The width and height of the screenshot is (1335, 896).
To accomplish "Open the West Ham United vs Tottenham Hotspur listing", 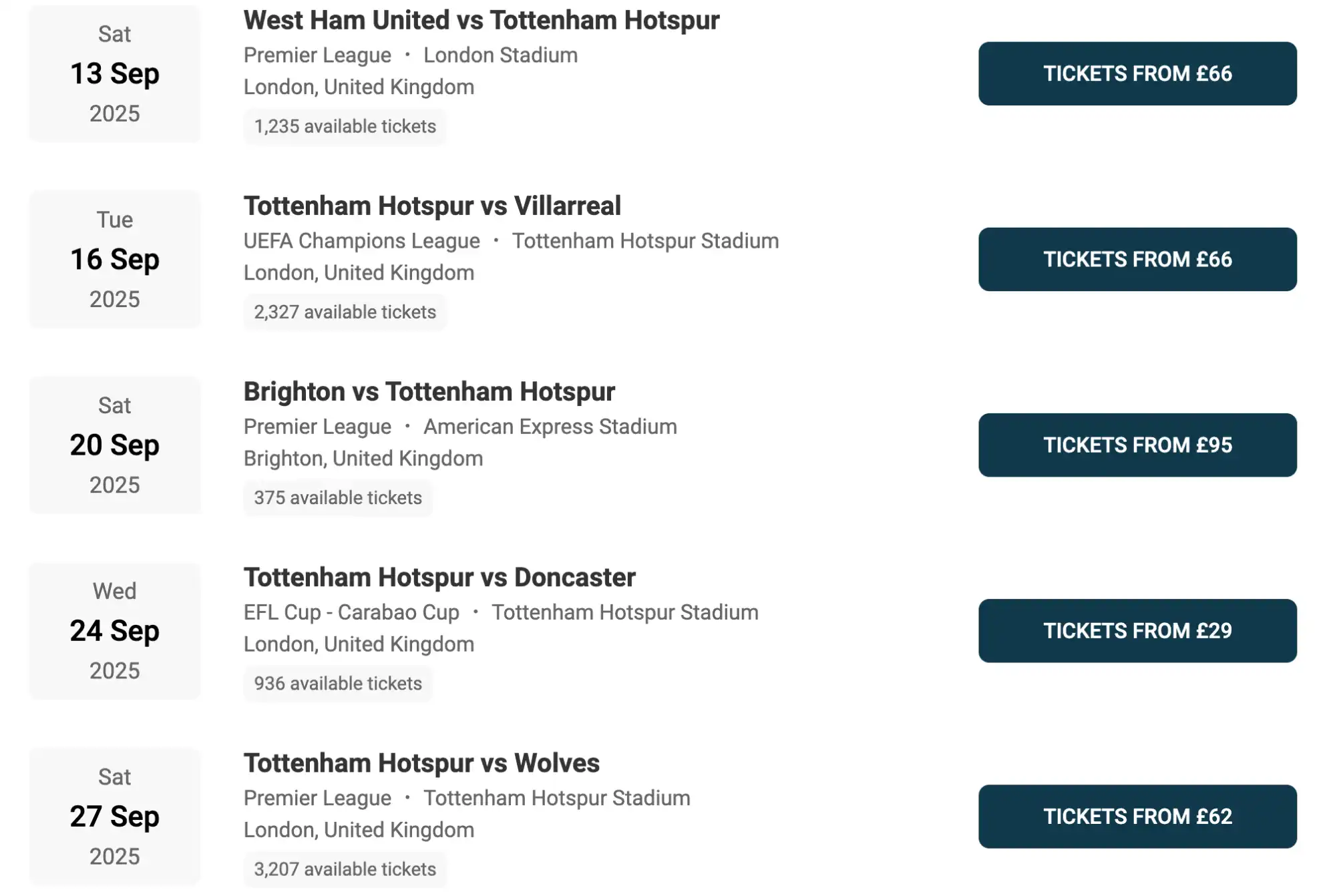I will [482, 20].
